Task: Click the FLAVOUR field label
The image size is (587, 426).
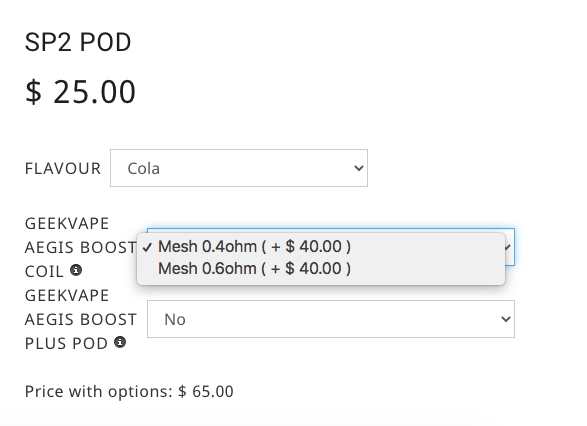Action: 63,168
